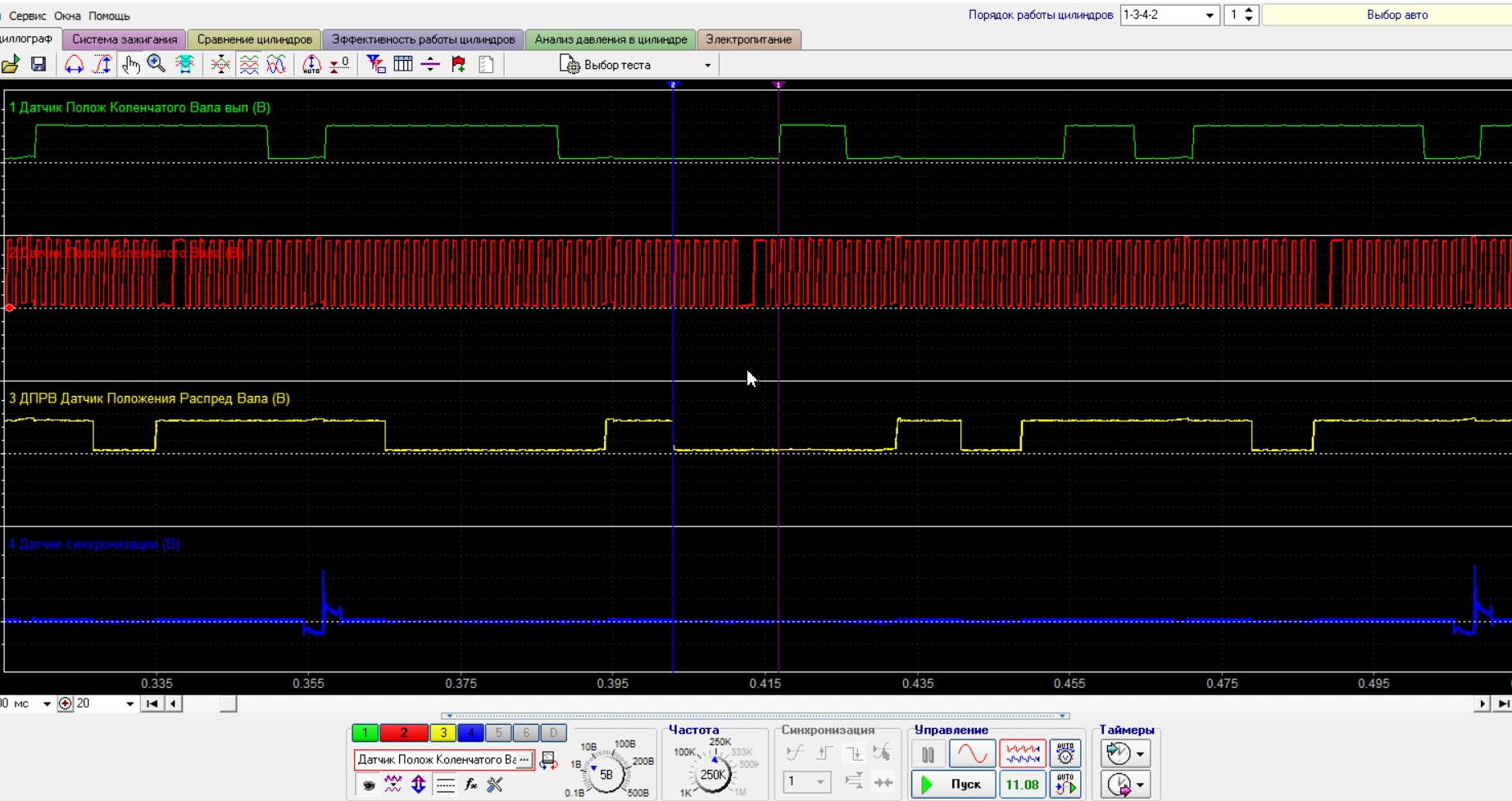Save recording with the floppy disk icon

(x=38, y=65)
